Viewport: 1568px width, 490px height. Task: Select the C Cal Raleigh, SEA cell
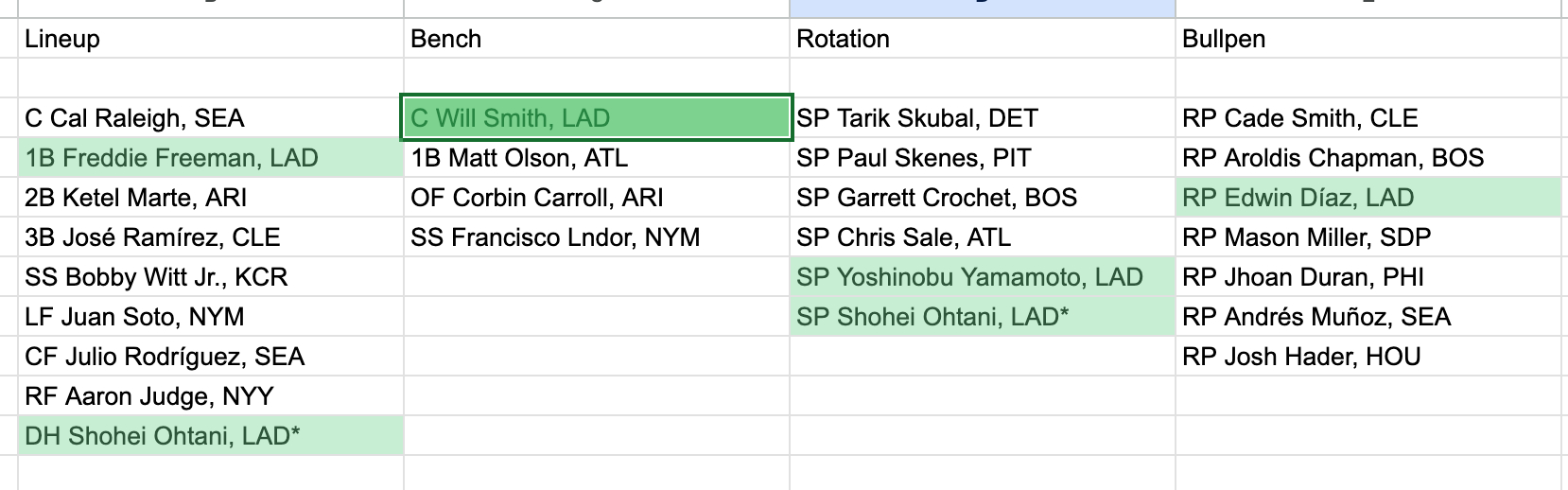210,118
